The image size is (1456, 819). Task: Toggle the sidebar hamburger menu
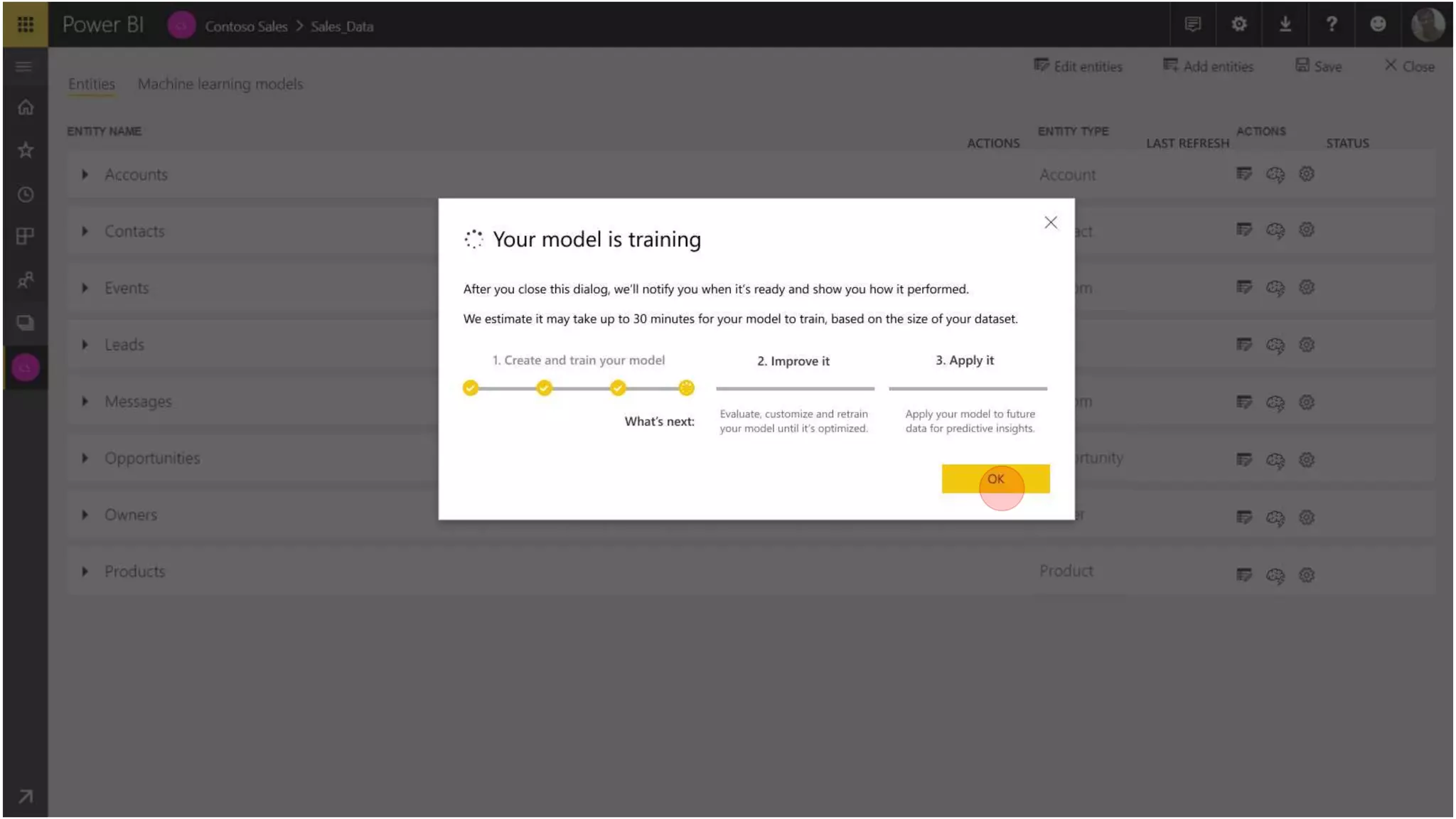tap(24, 67)
